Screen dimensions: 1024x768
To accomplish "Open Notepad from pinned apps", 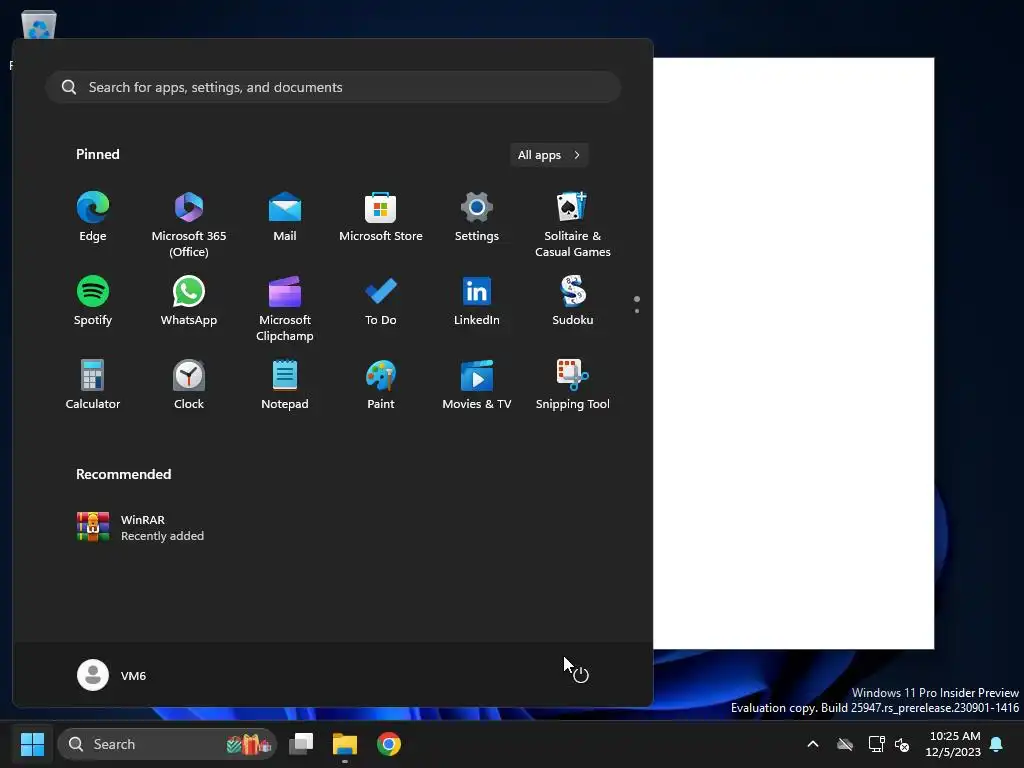I will click(285, 385).
